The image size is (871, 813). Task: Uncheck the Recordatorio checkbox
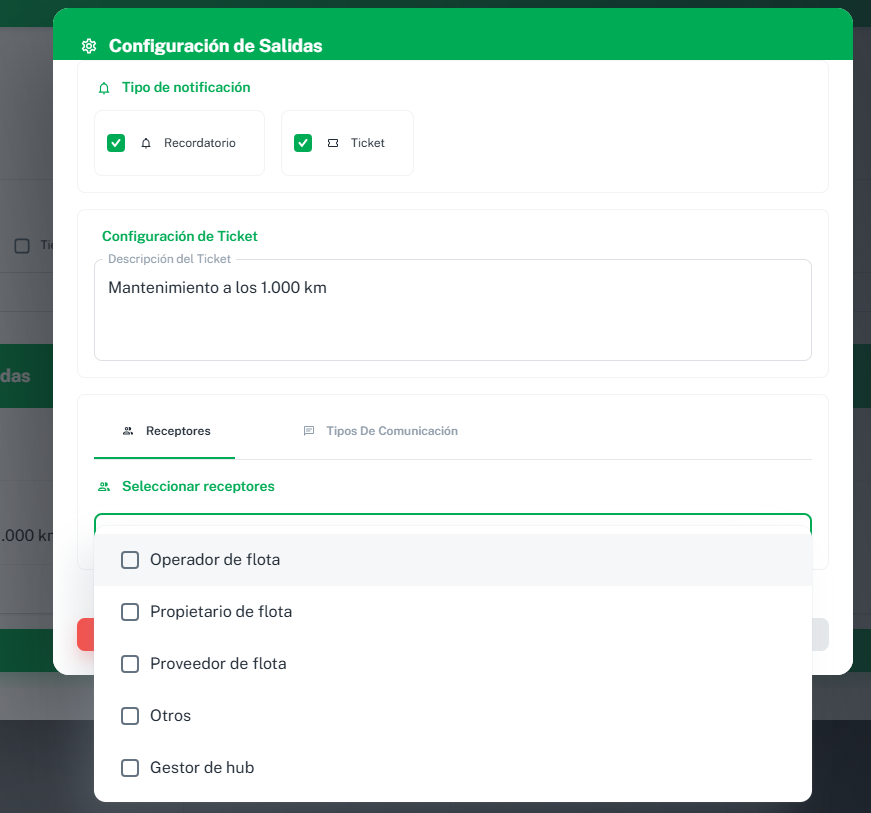tap(116, 143)
